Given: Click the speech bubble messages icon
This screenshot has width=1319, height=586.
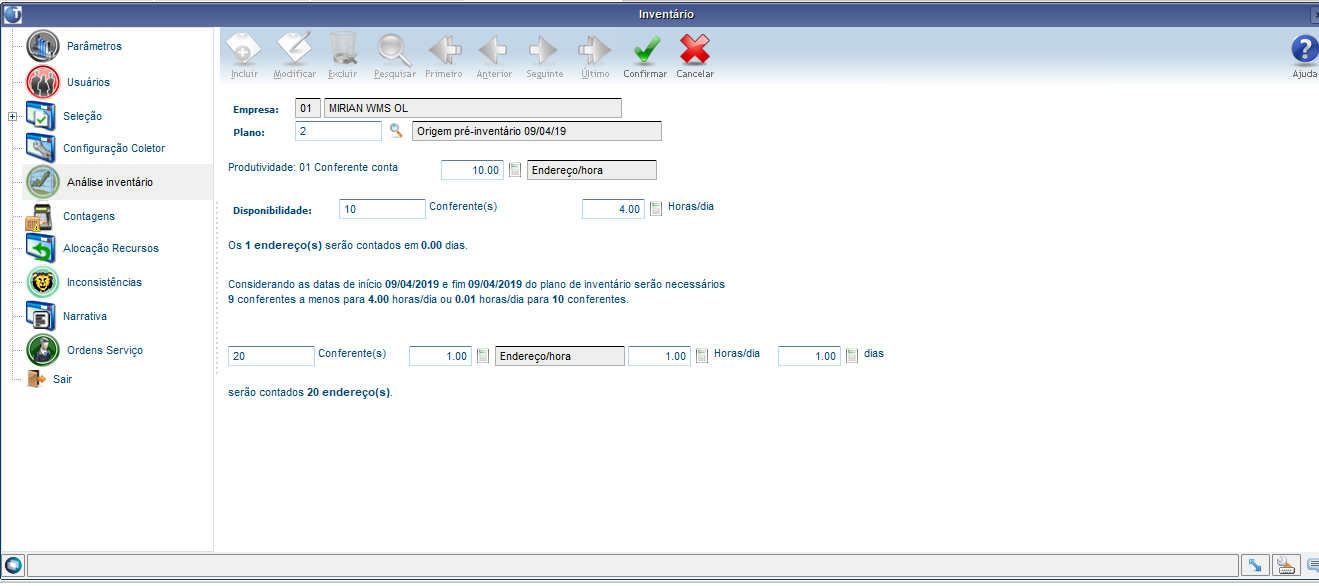Looking at the screenshot, I should pos(1313,565).
